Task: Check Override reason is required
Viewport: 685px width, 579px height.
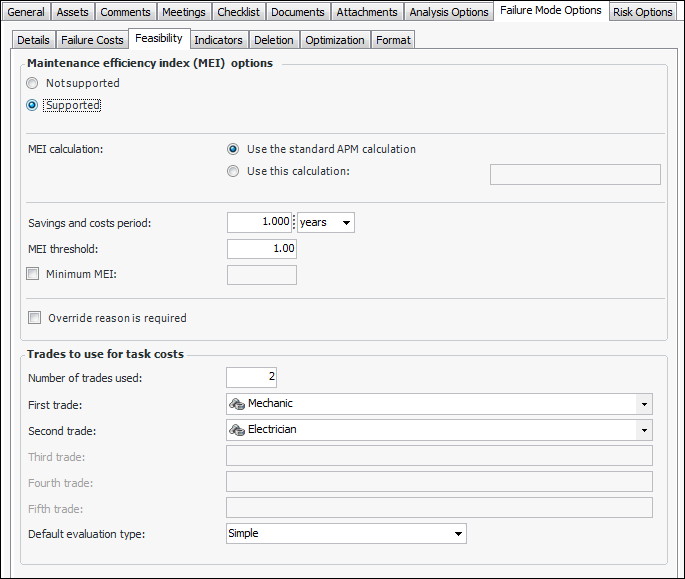Action: pyautogui.click(x=35, y=318)
